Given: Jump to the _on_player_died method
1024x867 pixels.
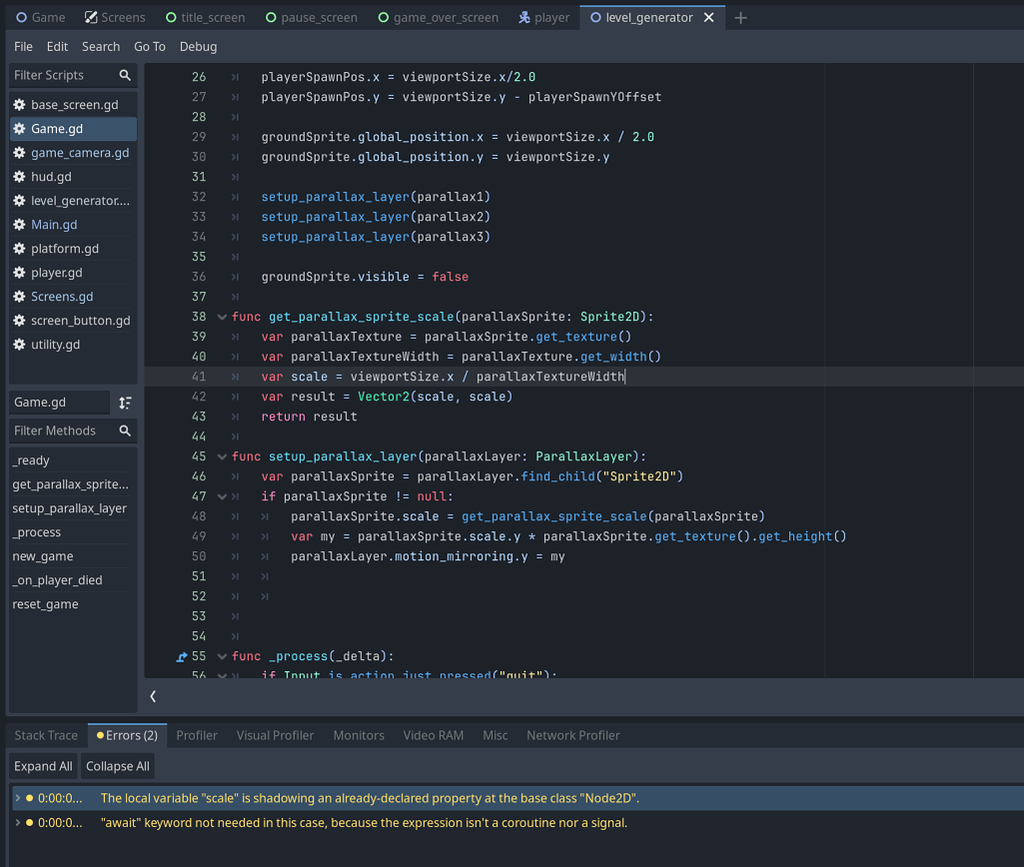Looking at the screenshot, I should coord(57,581).
